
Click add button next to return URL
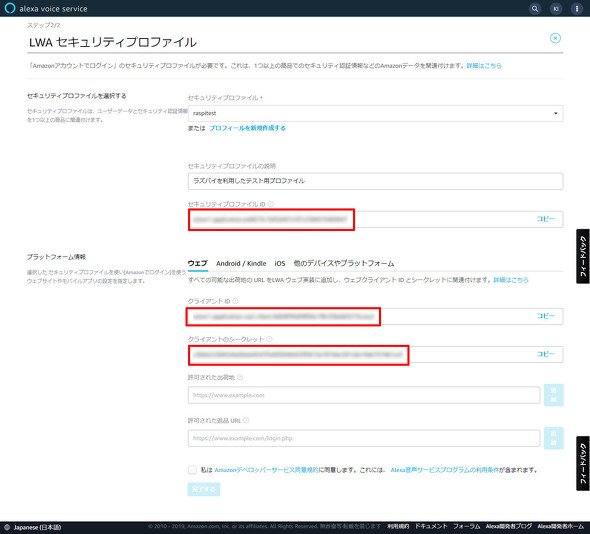[554, 438]
